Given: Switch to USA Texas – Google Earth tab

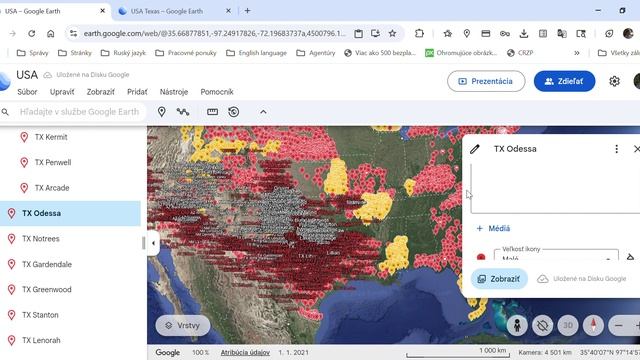Looking at the screenshot, I should pyautogui.click(x=167, y=11).
